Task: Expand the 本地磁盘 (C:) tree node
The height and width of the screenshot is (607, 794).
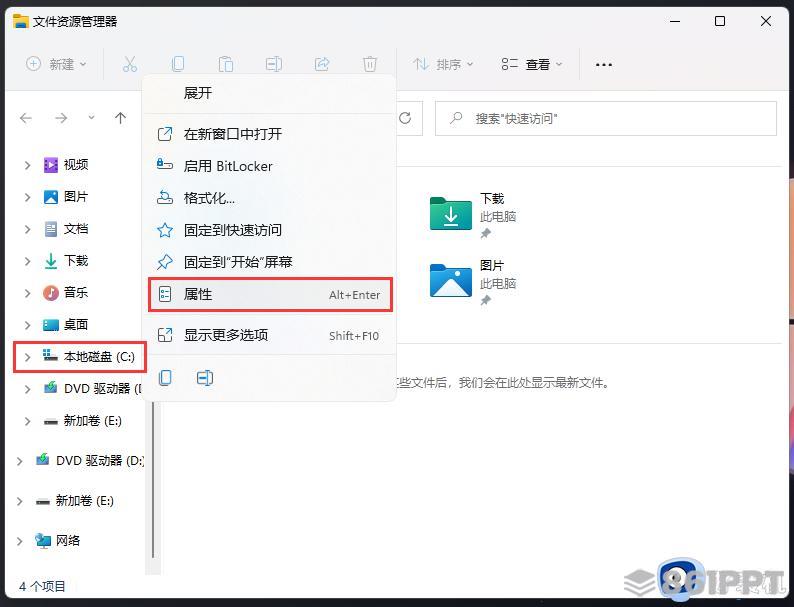Action: pyautogui.click(x=27, y=357)
